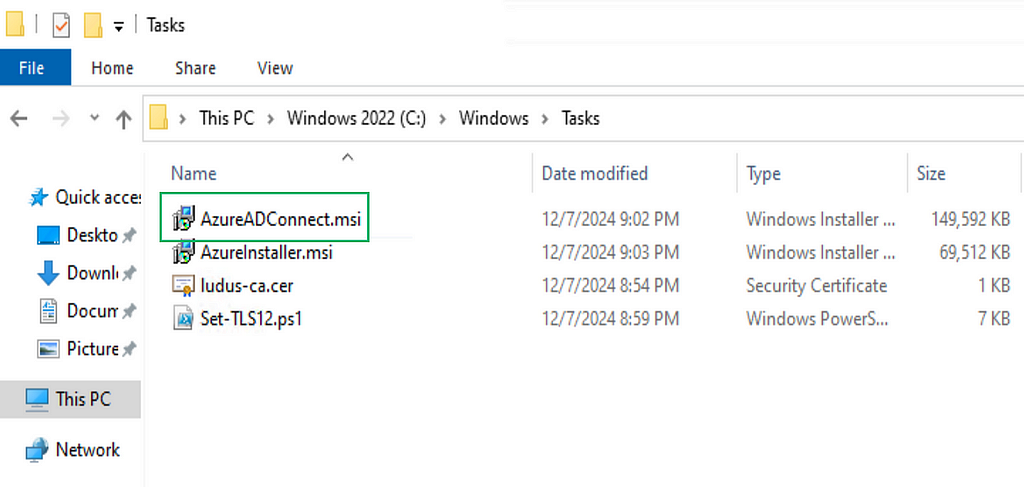
Task: Click the Properties checkmark icon in the title bar
Action: tap(61, 25)
